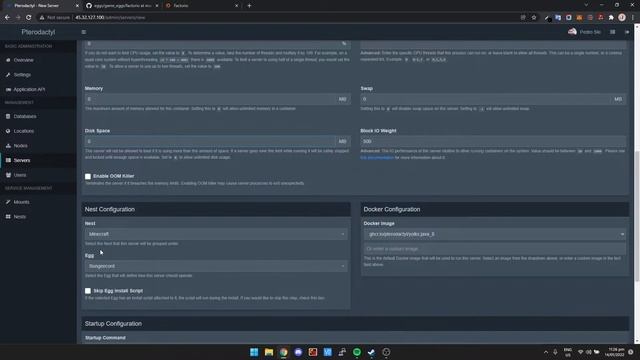Open the tab search chevron
Image resolution: width=640 pixels, height=360 pixels.
(586, 5)
